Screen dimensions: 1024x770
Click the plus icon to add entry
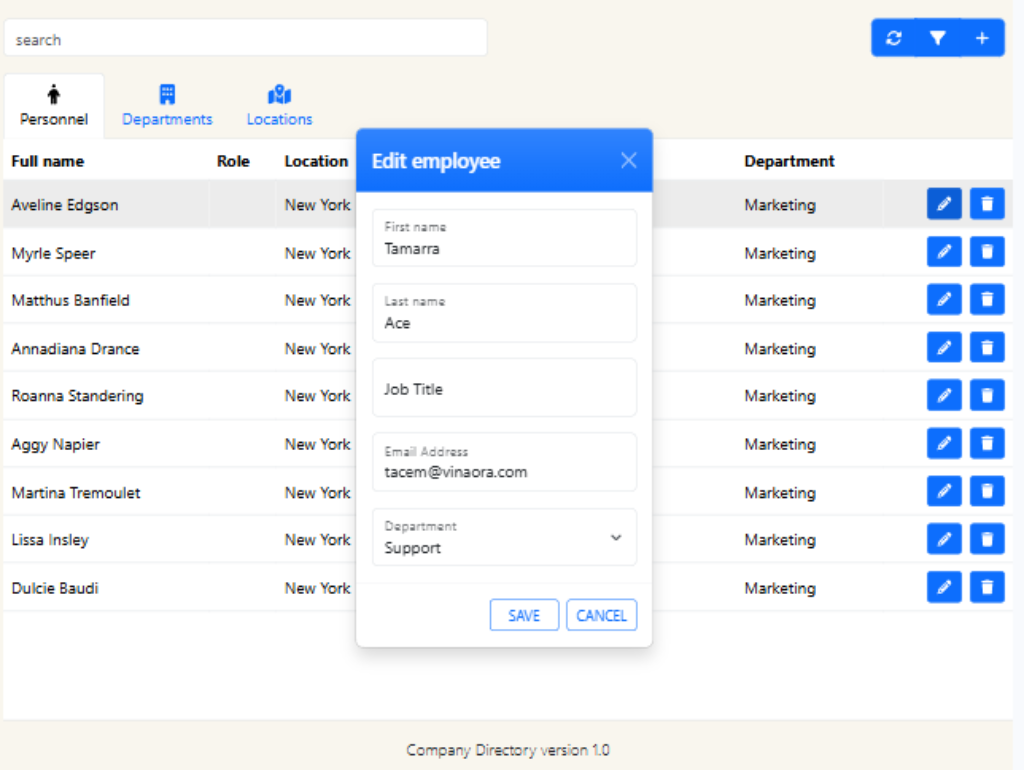point(982,38)
